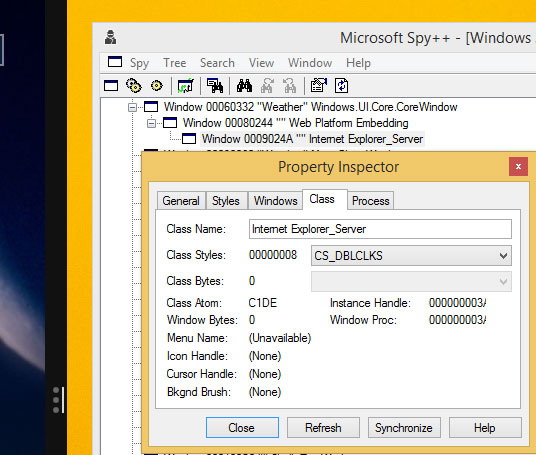Image resolution: width=536 pixels, height=455 pixels.
Task: Click the window icon of Weather tree row
Action: click(x=151, y=107)
